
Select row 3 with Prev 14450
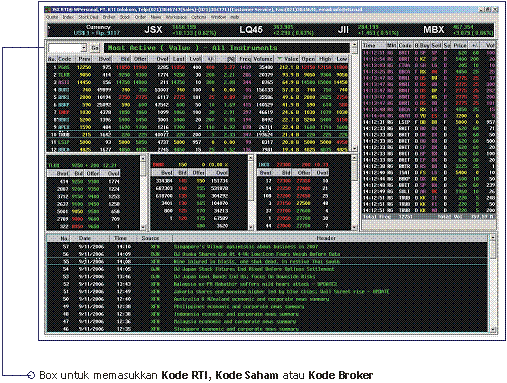point(198,82)
